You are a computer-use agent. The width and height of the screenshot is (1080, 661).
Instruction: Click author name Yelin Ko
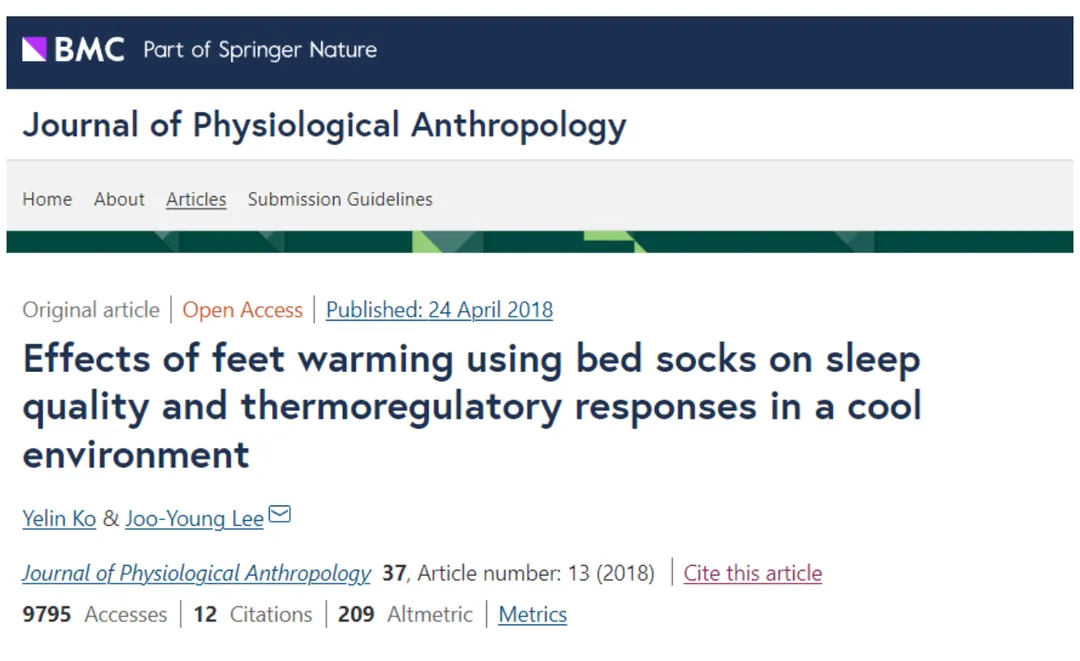coord(59,518)
